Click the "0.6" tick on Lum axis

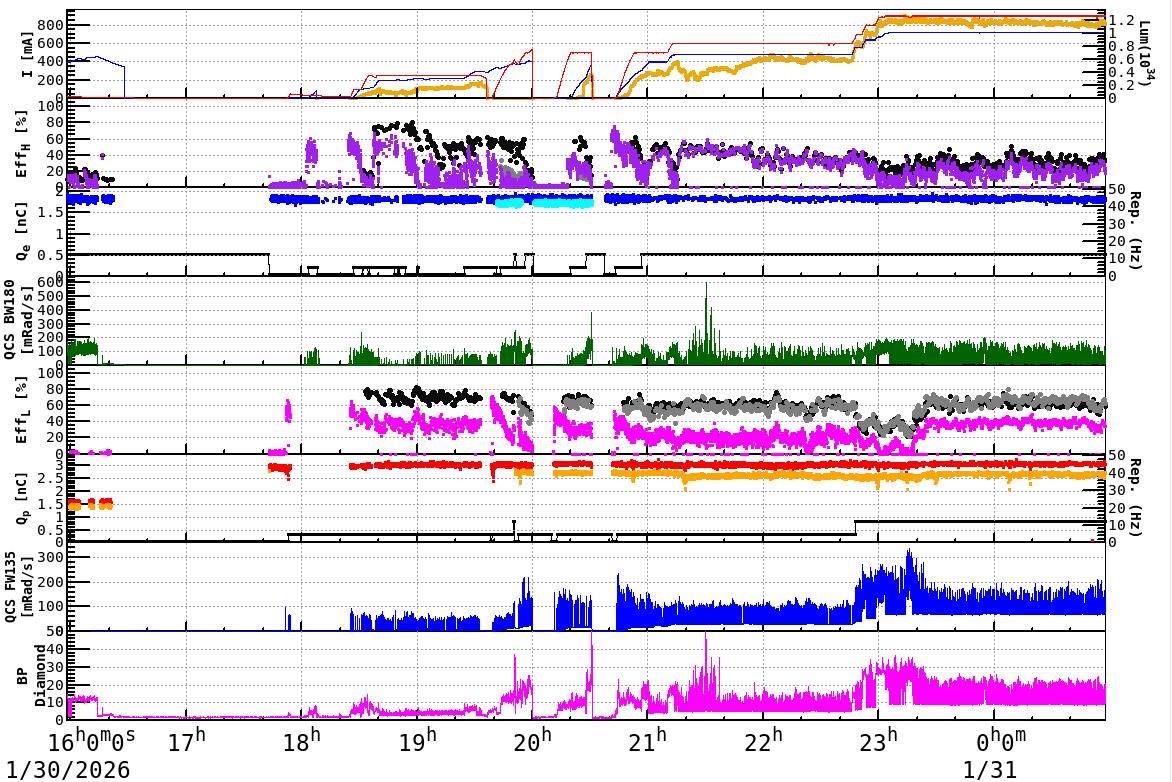[x=1121, y=59]
